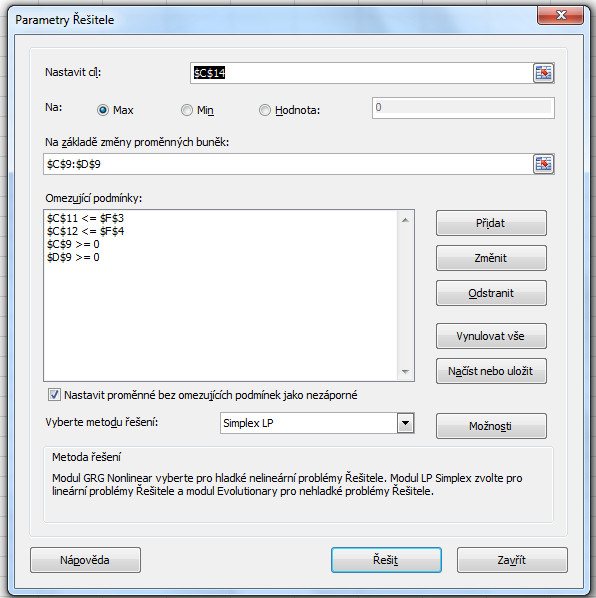Image resolution: width=596 pixels, height=598 pixels.
Task: Select constraint $D$9 >= 0
Action: point(73,257)
